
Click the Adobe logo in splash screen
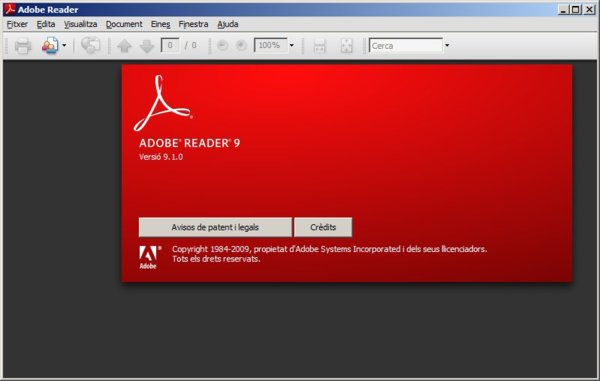[x=150, y=257]
